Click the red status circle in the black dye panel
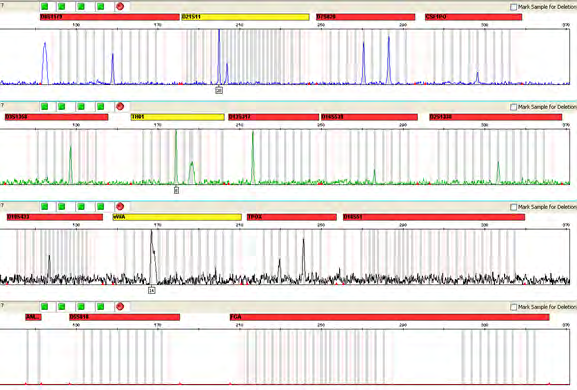The width and height of the screenshot is (577, 390). tap(120, 206)
